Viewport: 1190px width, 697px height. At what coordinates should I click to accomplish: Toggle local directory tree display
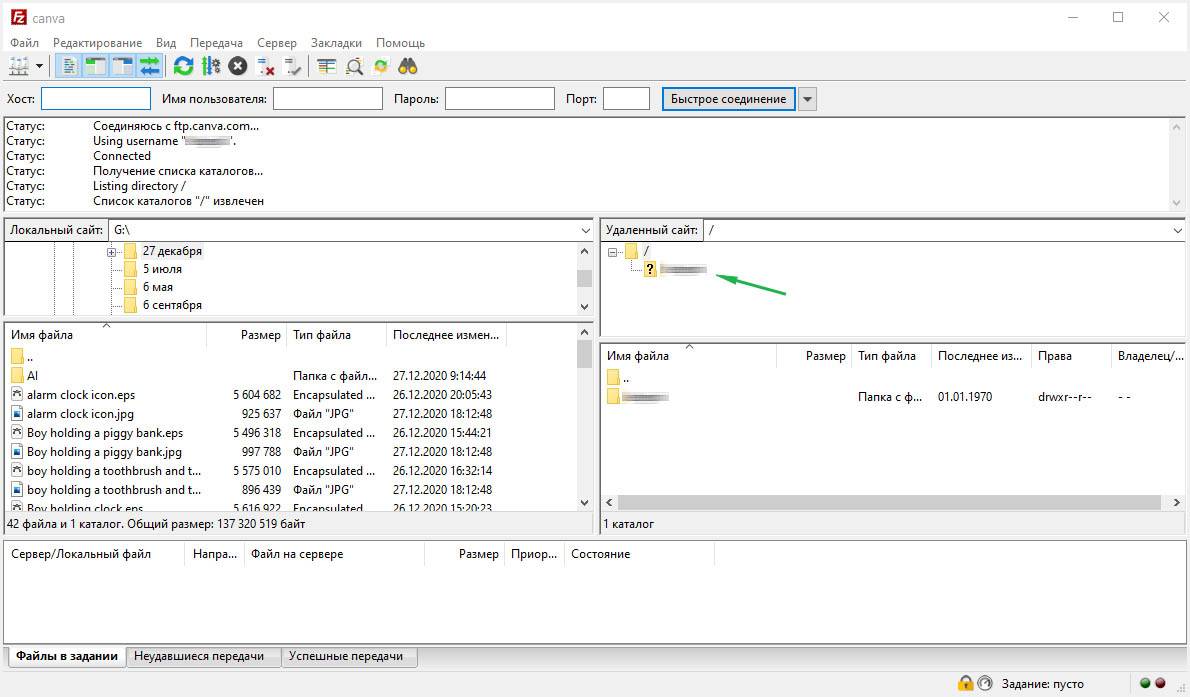(96, 67)
